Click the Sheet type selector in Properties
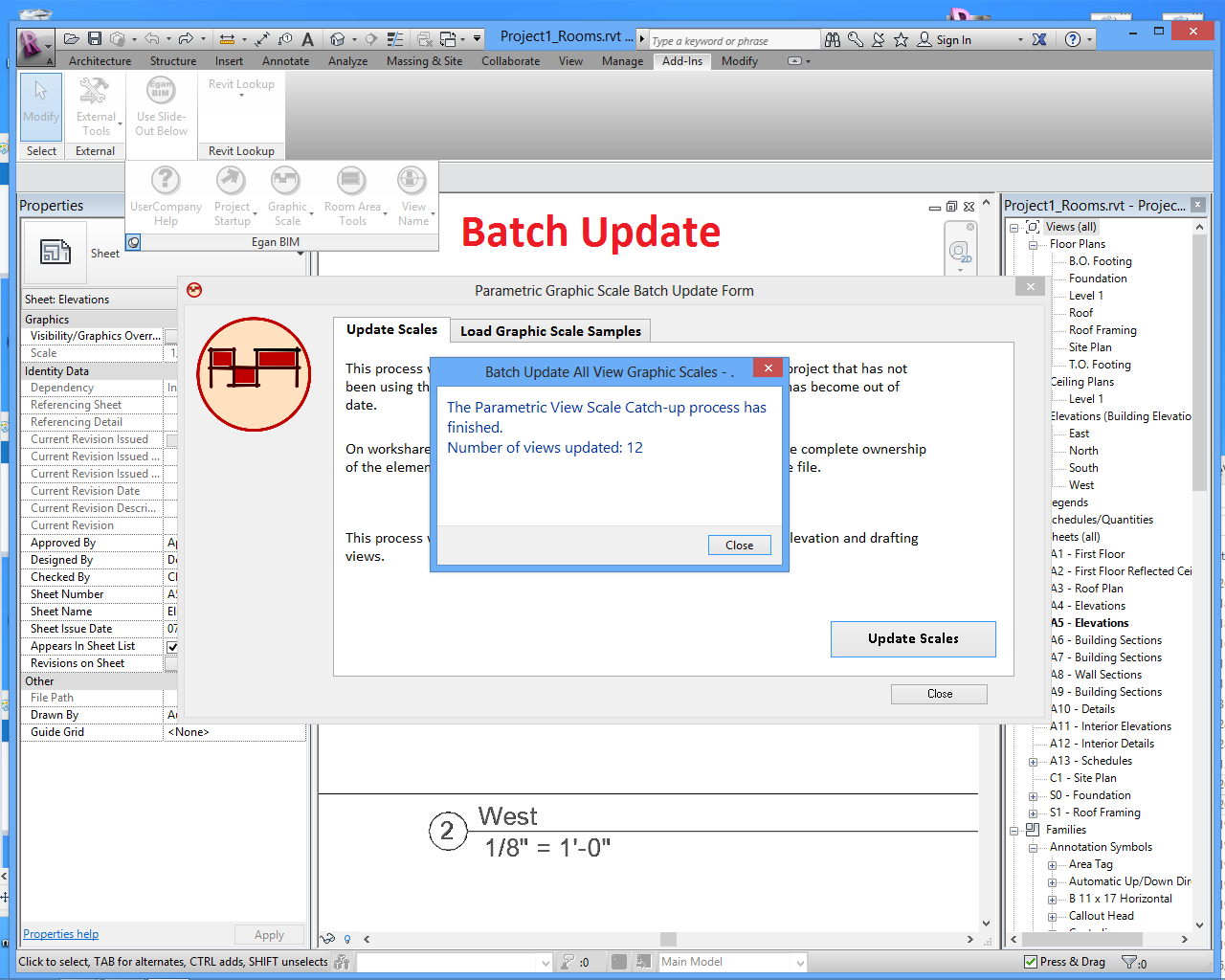 [164, 254]
